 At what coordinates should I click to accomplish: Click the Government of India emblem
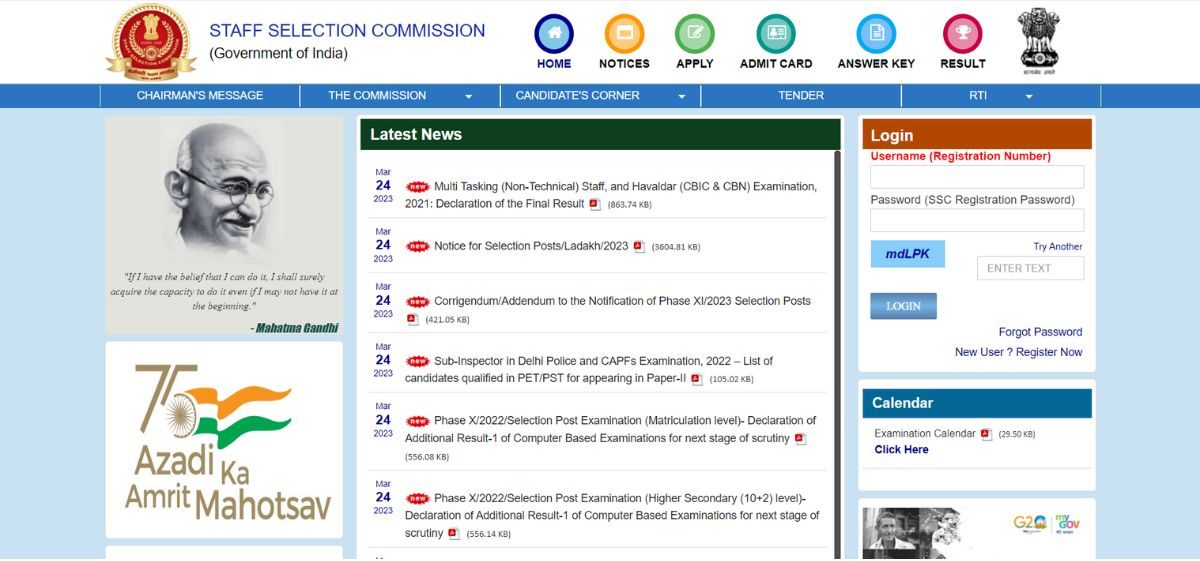tap(1038, 40)
